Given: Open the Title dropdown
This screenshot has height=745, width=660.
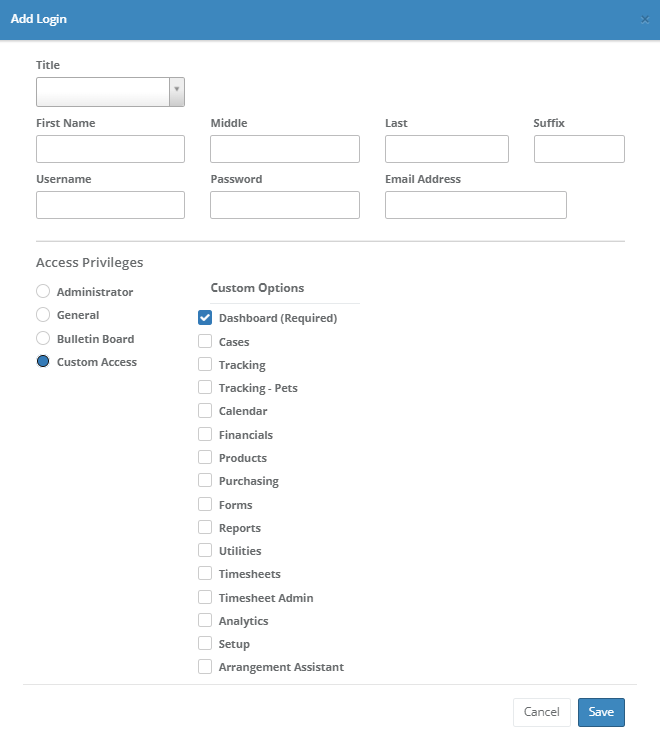Looking at the screenshot, I should click(x=110, y=92).
